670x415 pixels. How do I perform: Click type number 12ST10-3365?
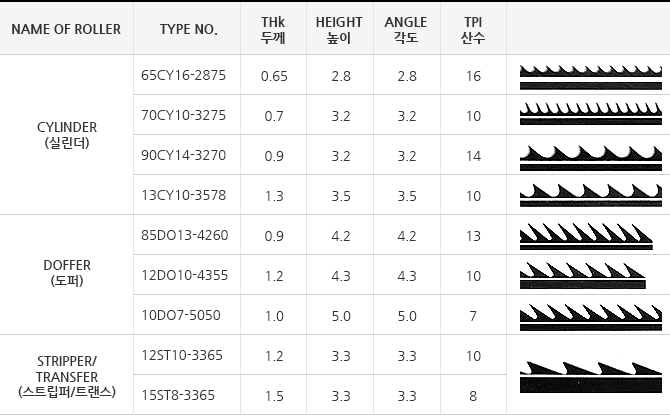182,355
